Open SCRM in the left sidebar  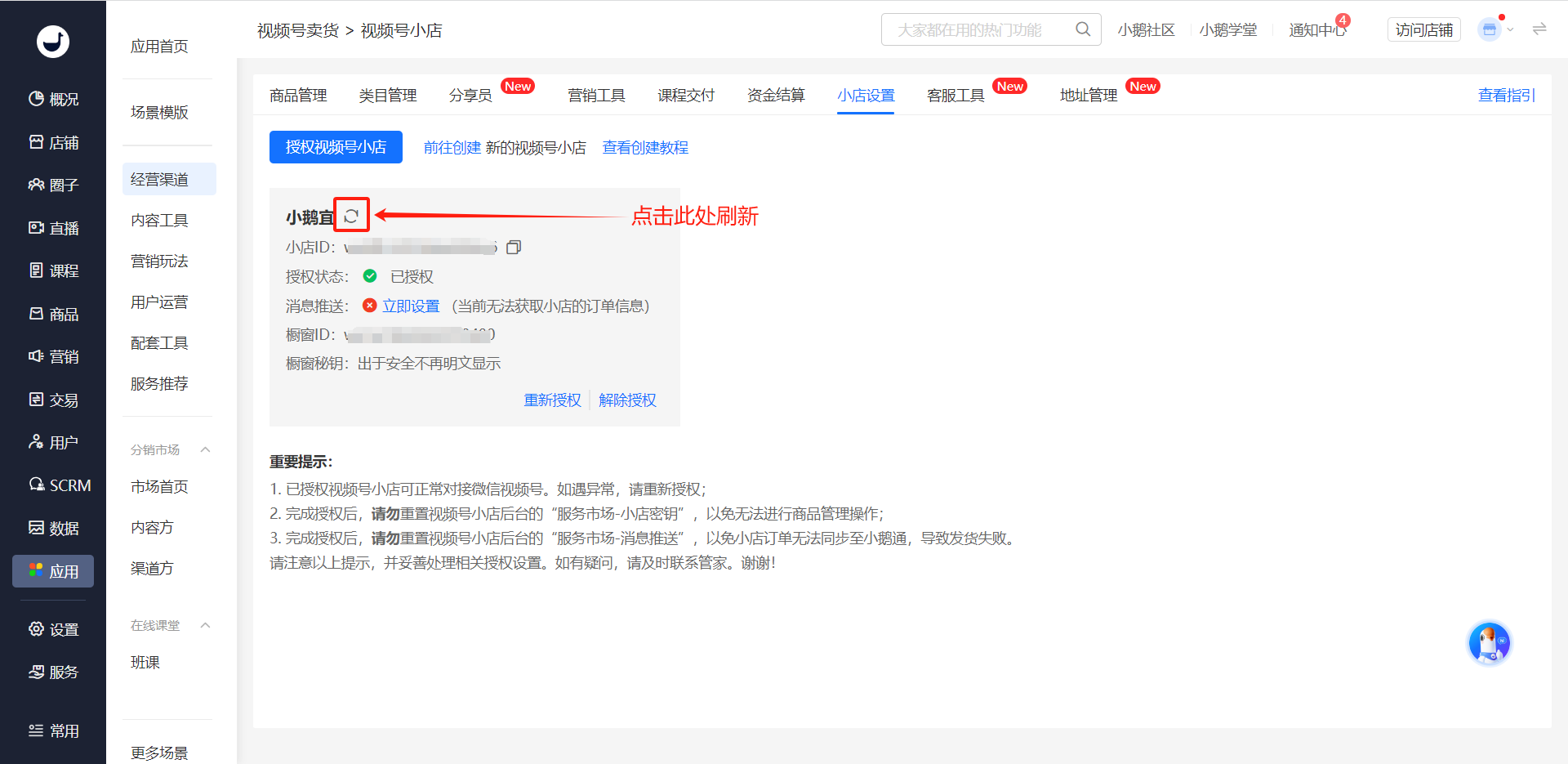(x=59, y=485)
